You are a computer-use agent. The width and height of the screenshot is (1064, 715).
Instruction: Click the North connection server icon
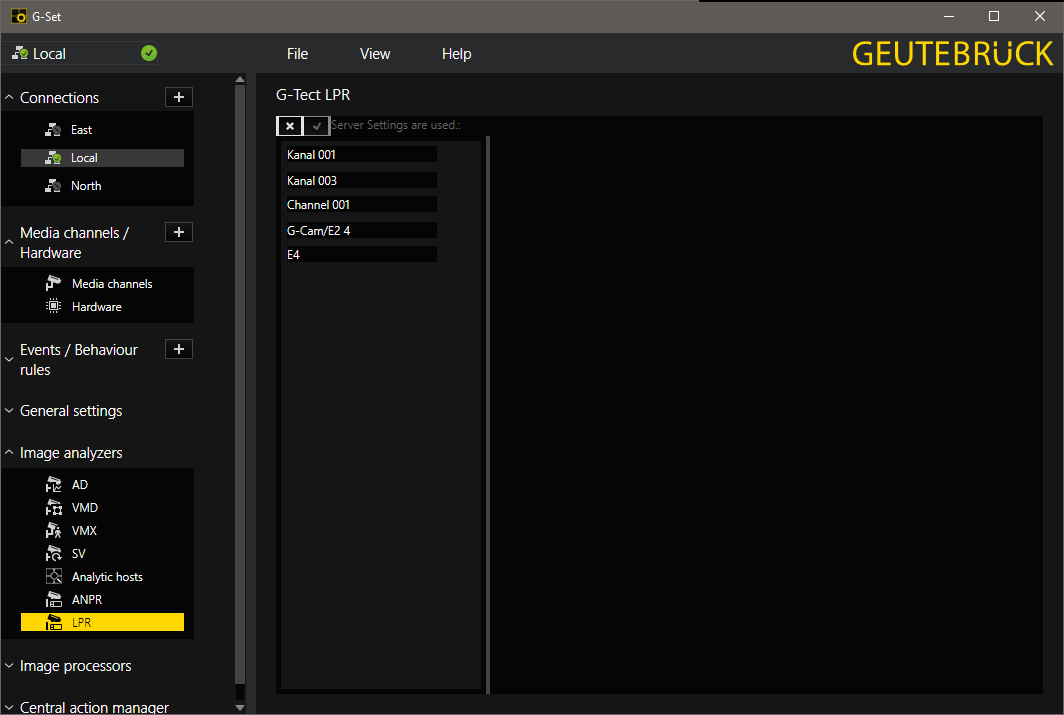point(53,185)
